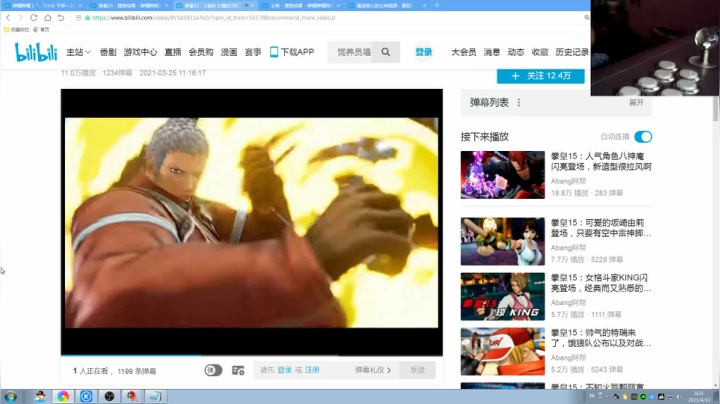Reload the page with the refresh icon

(x=34, y=17)
